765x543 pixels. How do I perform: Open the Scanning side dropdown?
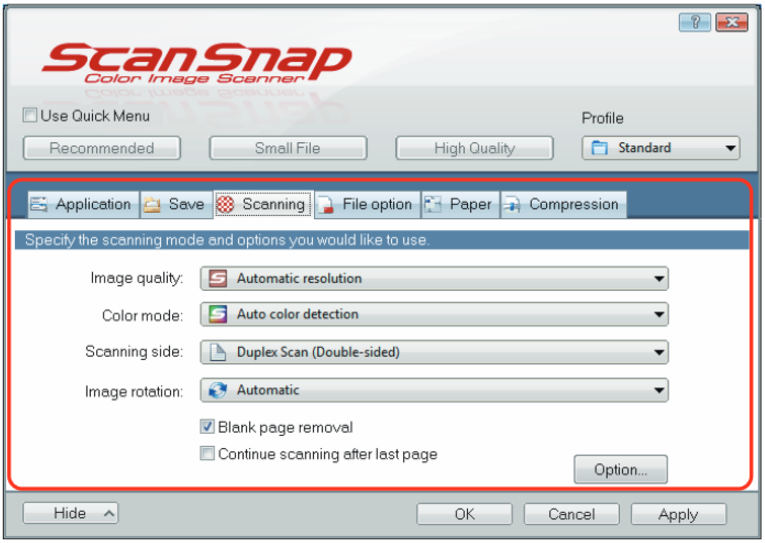(434, 352)
